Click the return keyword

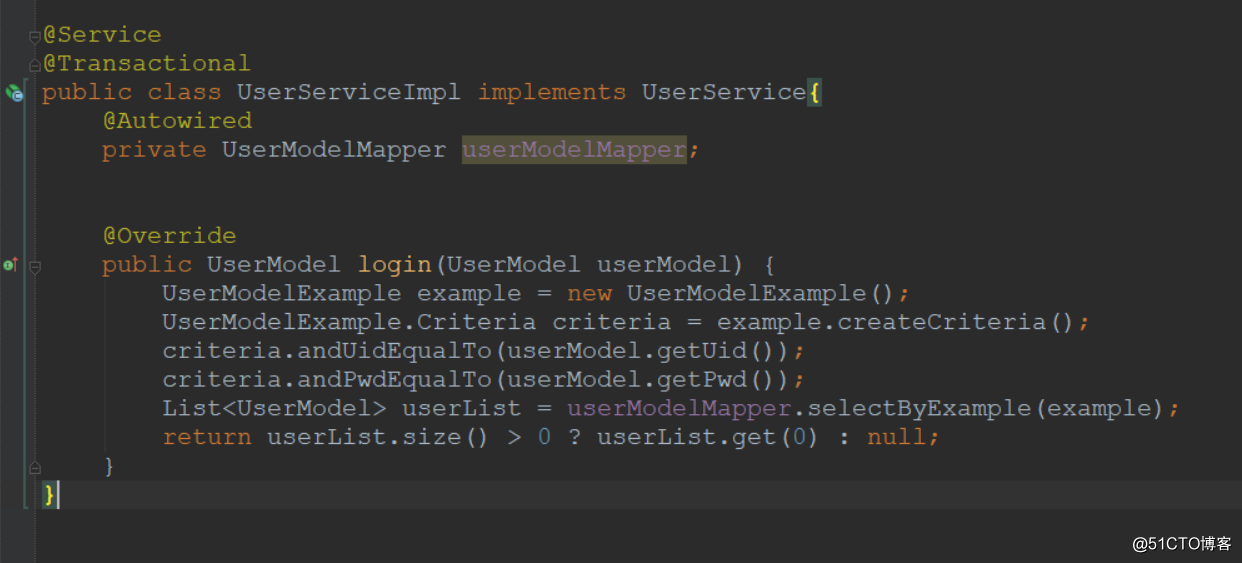[x=207, y=438]
